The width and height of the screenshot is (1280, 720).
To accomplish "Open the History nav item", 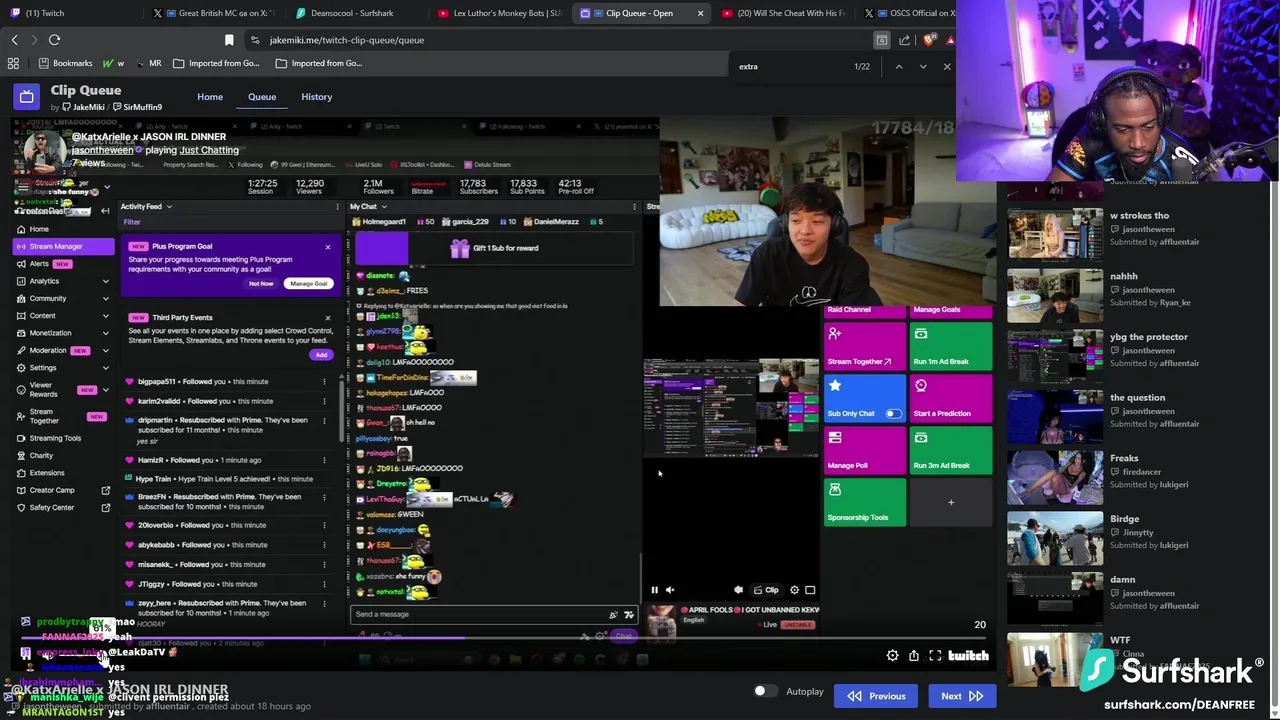I will click(317, 97).
